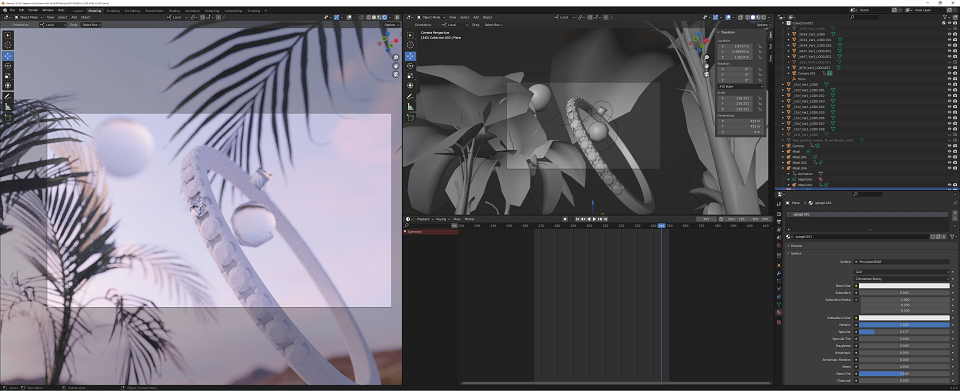Switch to the Sculpting workspace tab

pyautogui.click(x=113, y=10)
